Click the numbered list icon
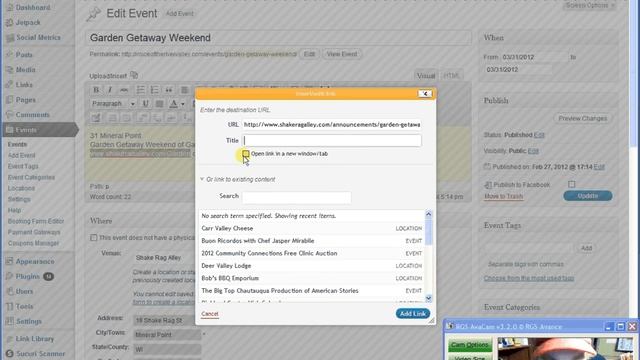 pyautogui.click(x=154, y=90)
